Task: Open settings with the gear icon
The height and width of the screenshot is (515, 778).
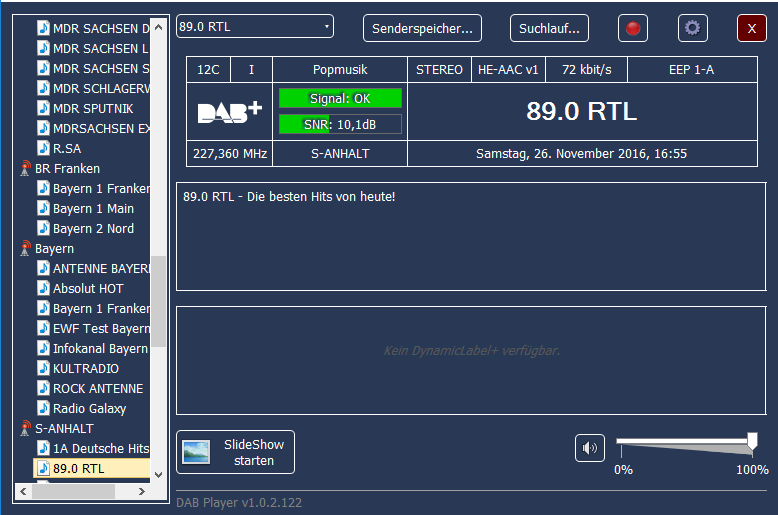Action: click(x=692, y=28)
